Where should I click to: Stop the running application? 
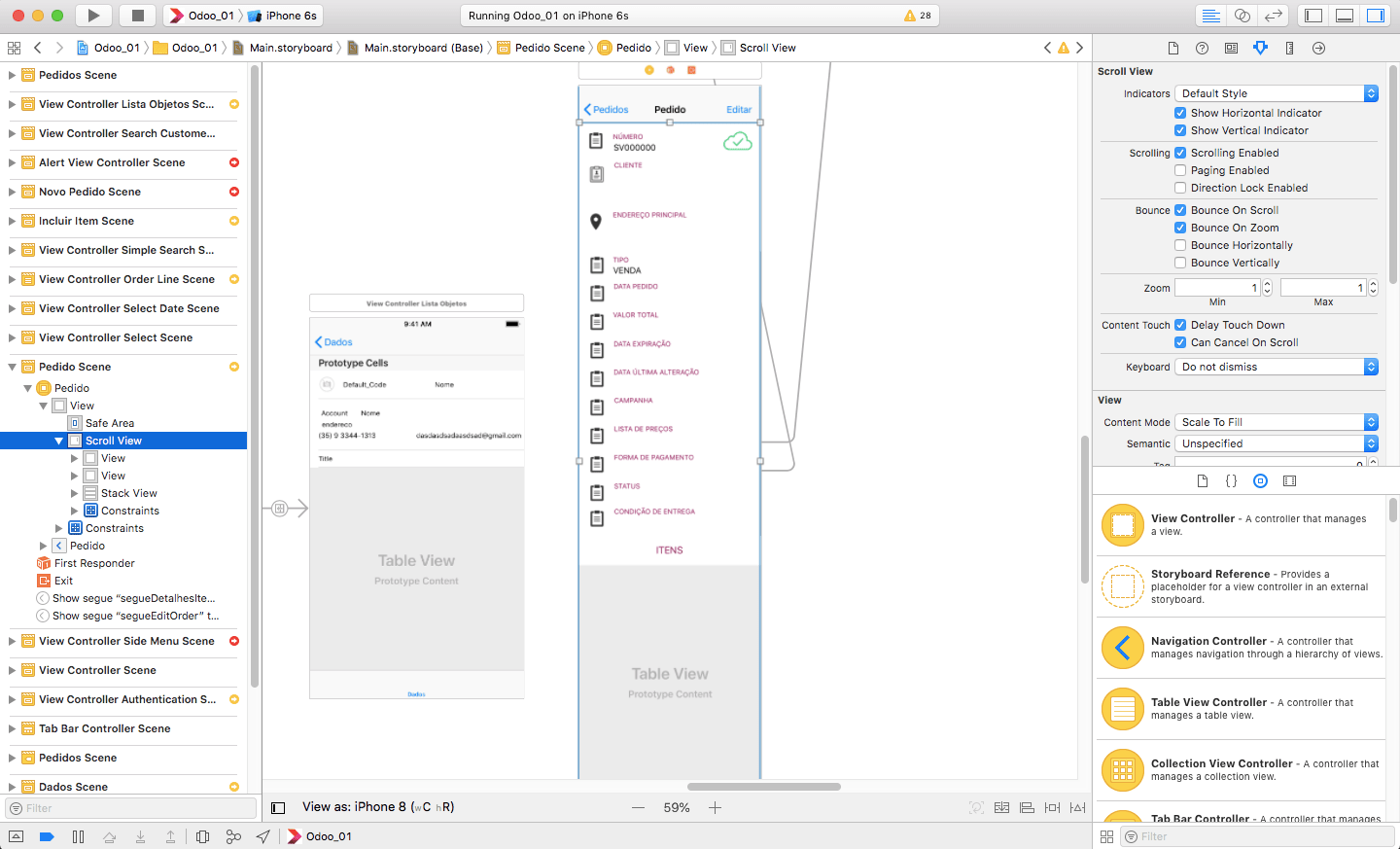coord(136,15)
